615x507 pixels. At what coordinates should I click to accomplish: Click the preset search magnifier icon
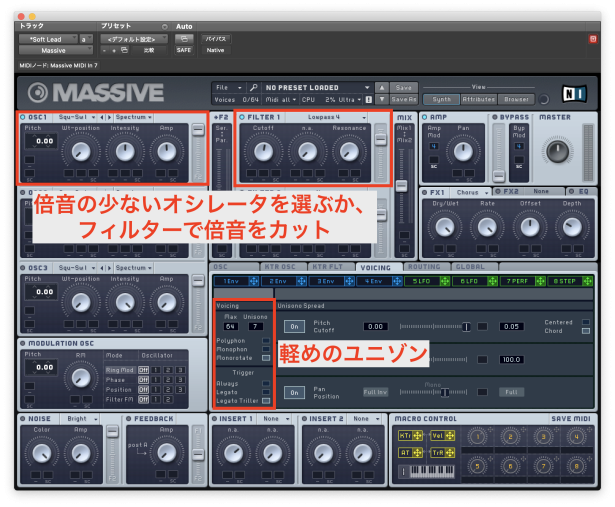pos(256,87)
